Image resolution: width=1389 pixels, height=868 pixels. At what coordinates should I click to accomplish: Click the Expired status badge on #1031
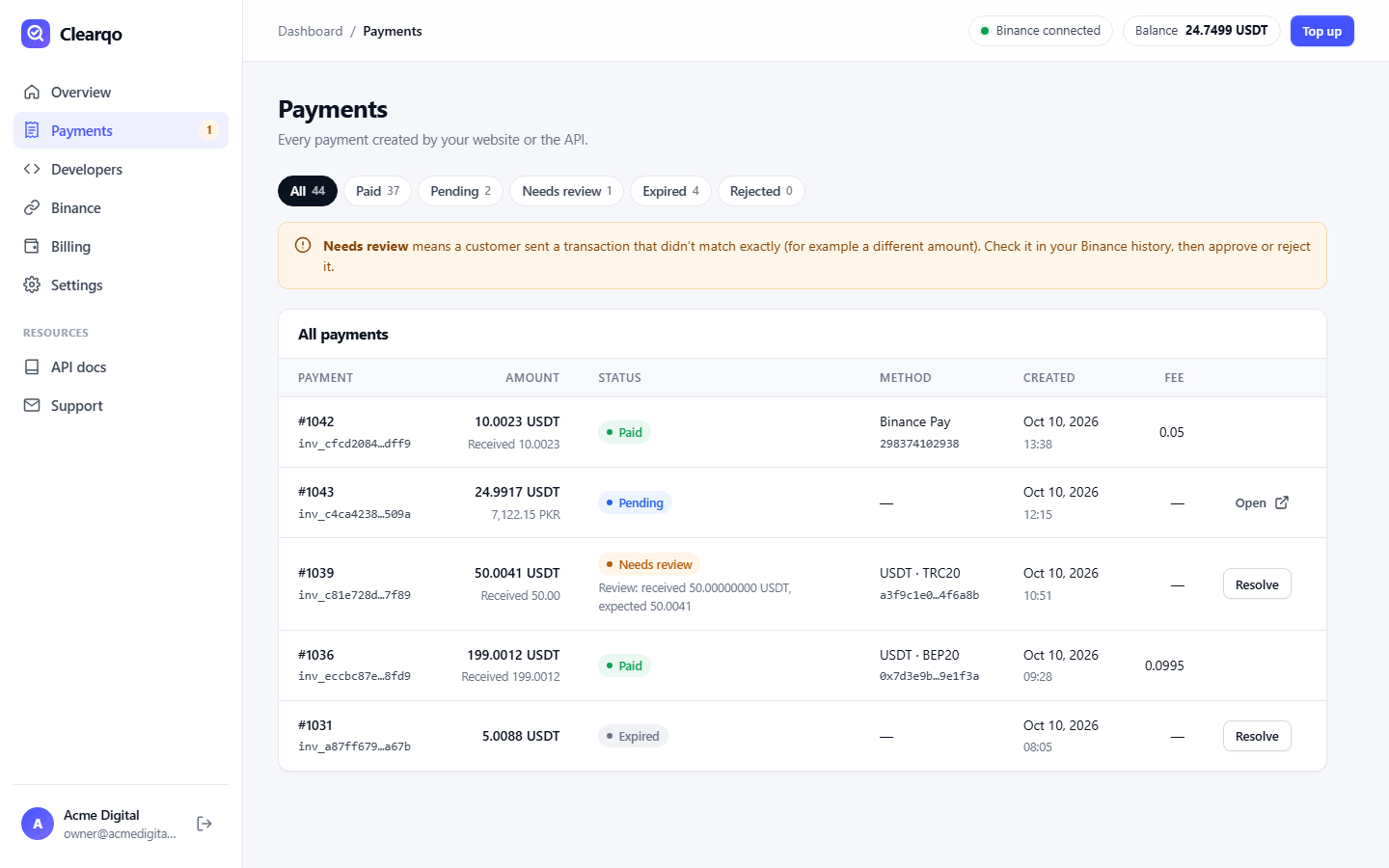pyautogui.click(x=633, y=736)
